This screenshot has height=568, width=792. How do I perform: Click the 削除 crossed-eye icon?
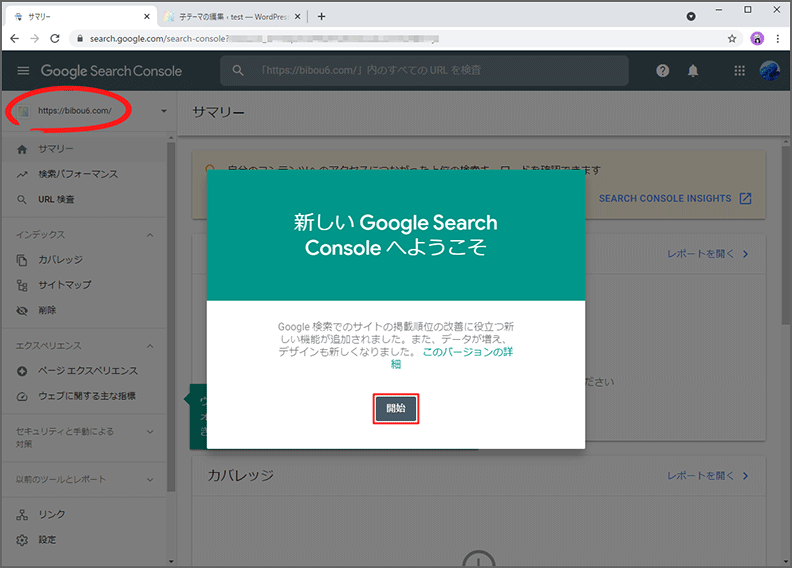pos(22,311)
